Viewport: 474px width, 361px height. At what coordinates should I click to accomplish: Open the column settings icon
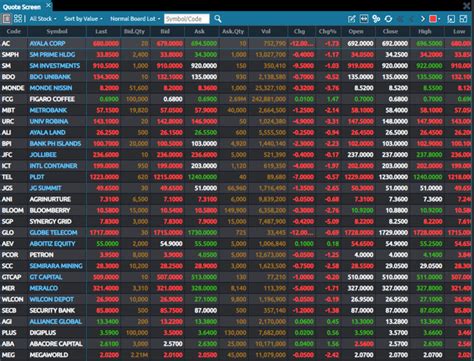point(376,19)
